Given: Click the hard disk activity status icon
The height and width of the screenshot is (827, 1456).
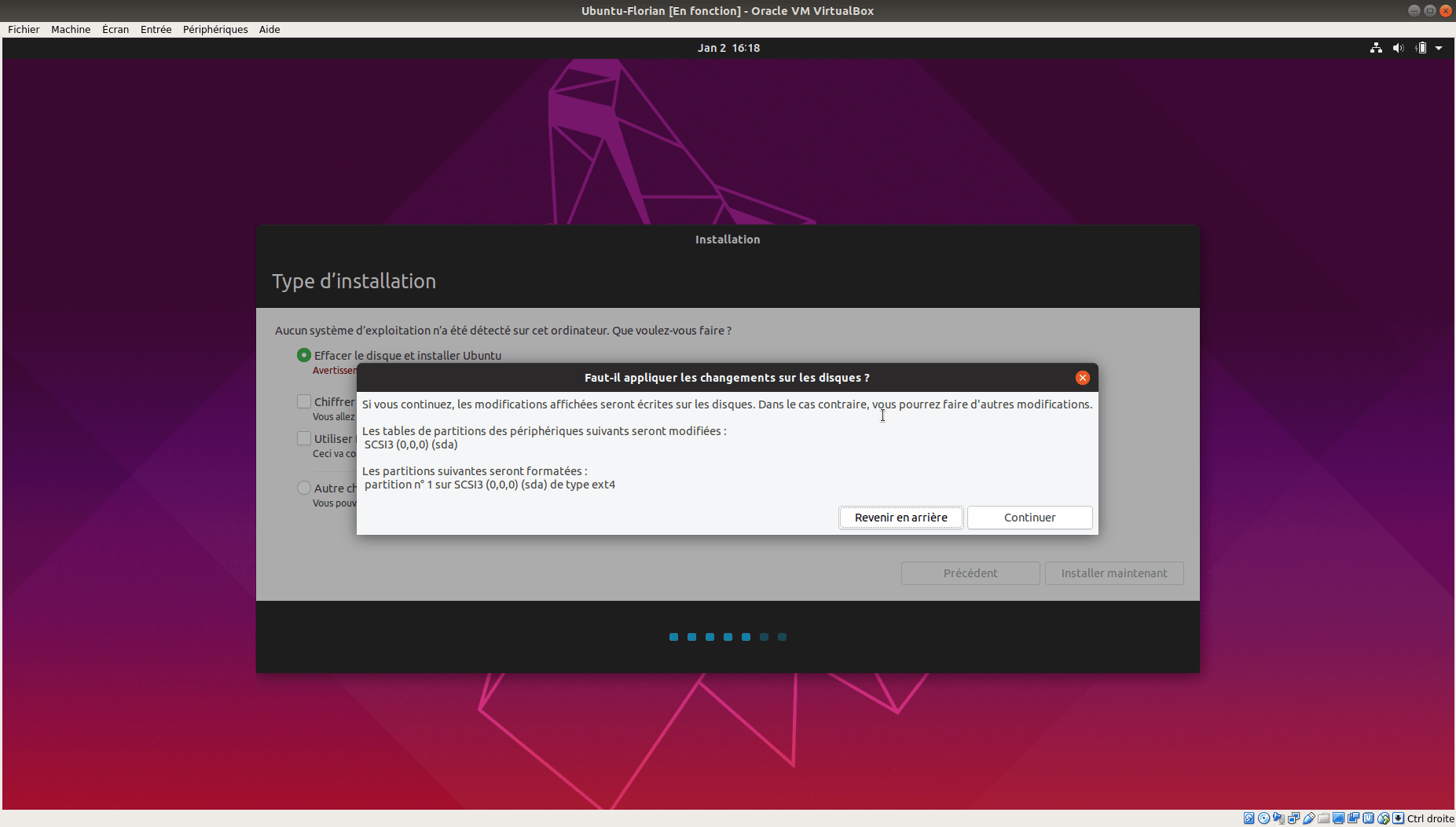Looking at the screenshot, I should click(x=1249, y=818).
